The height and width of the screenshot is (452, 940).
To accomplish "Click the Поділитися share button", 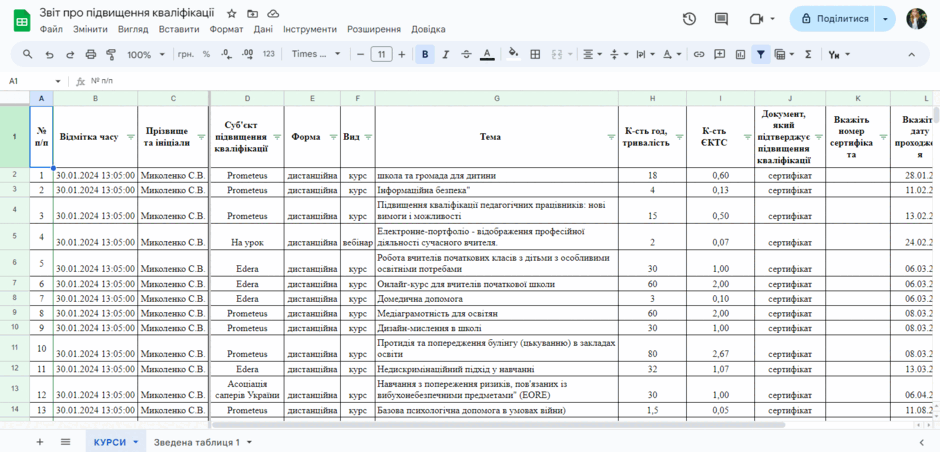I will pos(834,19).
